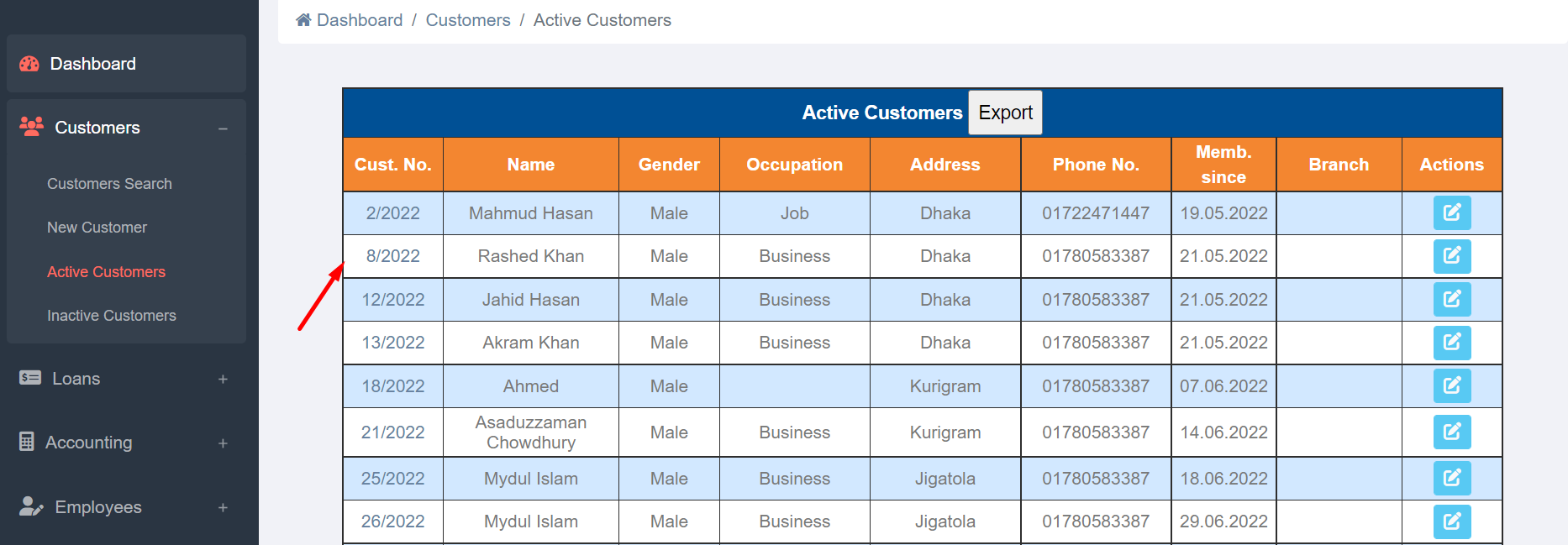Click edit icon for customer 25/2022
The height and width of the screenshot is (545, 1568).
click(1451, 478)
